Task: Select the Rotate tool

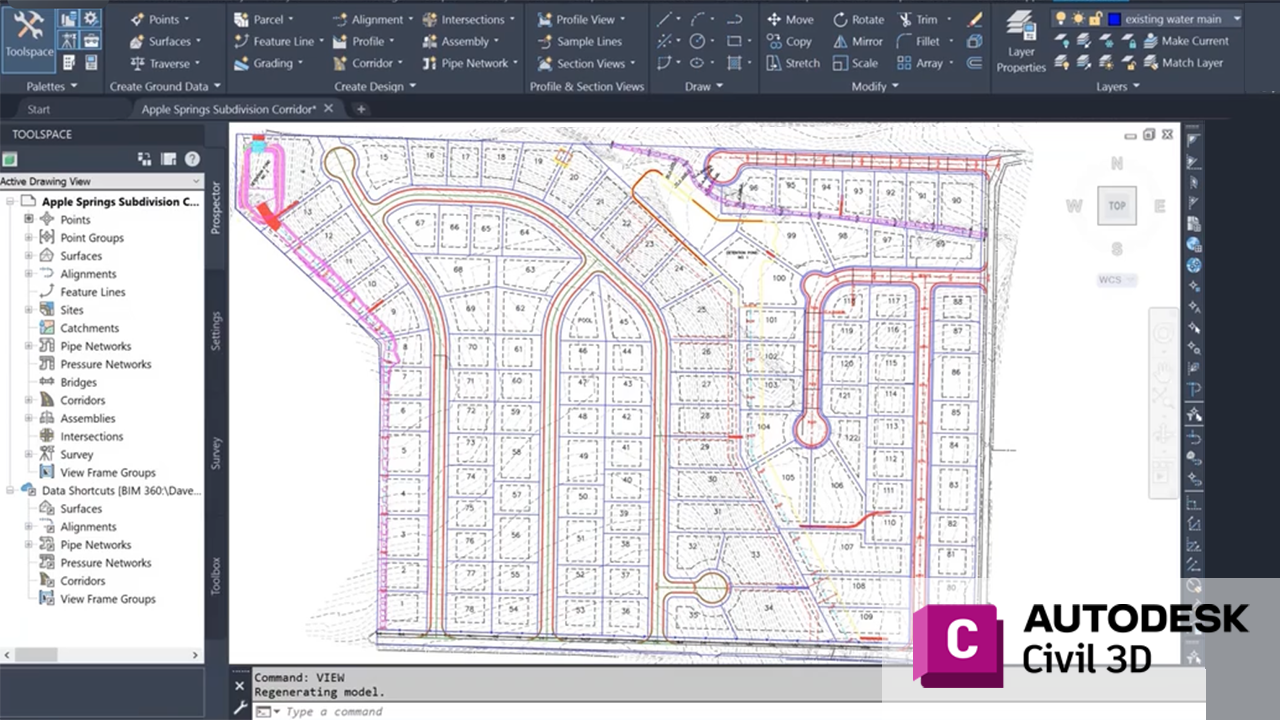Action: 858,19
